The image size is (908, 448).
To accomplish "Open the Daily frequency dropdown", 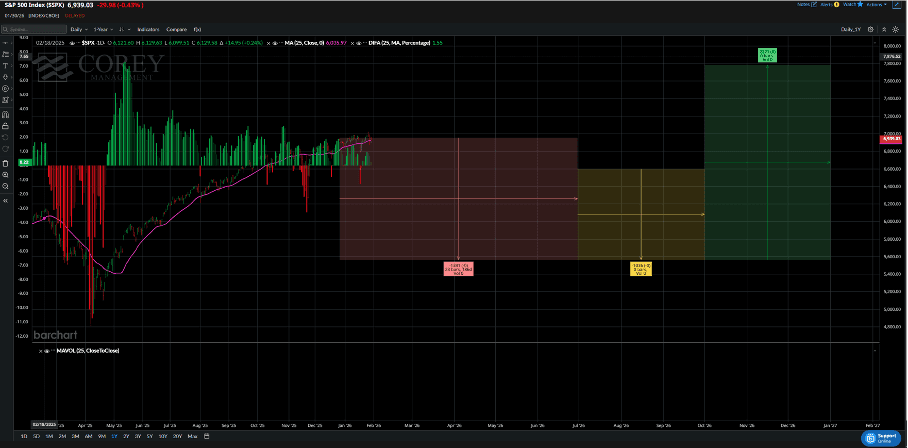I will point(79,29).
